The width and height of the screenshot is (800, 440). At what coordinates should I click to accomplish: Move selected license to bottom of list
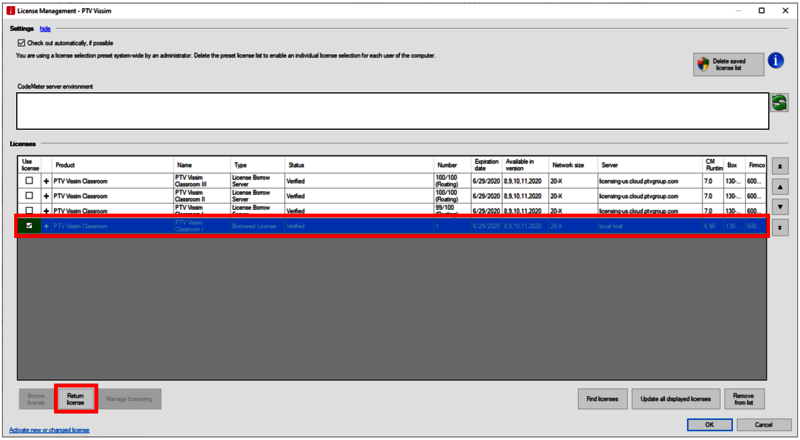tap(781, 227)
